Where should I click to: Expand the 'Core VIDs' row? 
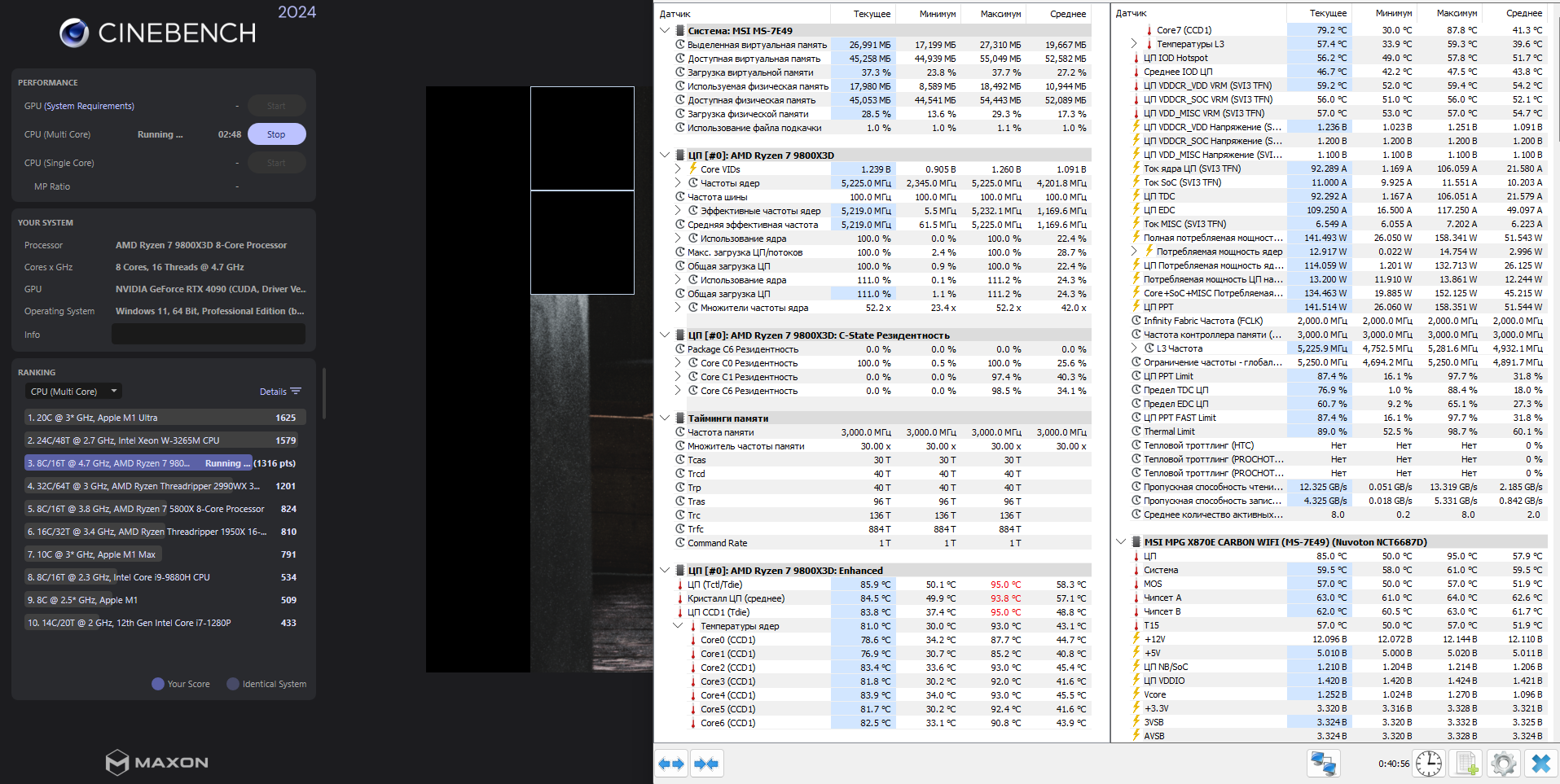point(678,169)
